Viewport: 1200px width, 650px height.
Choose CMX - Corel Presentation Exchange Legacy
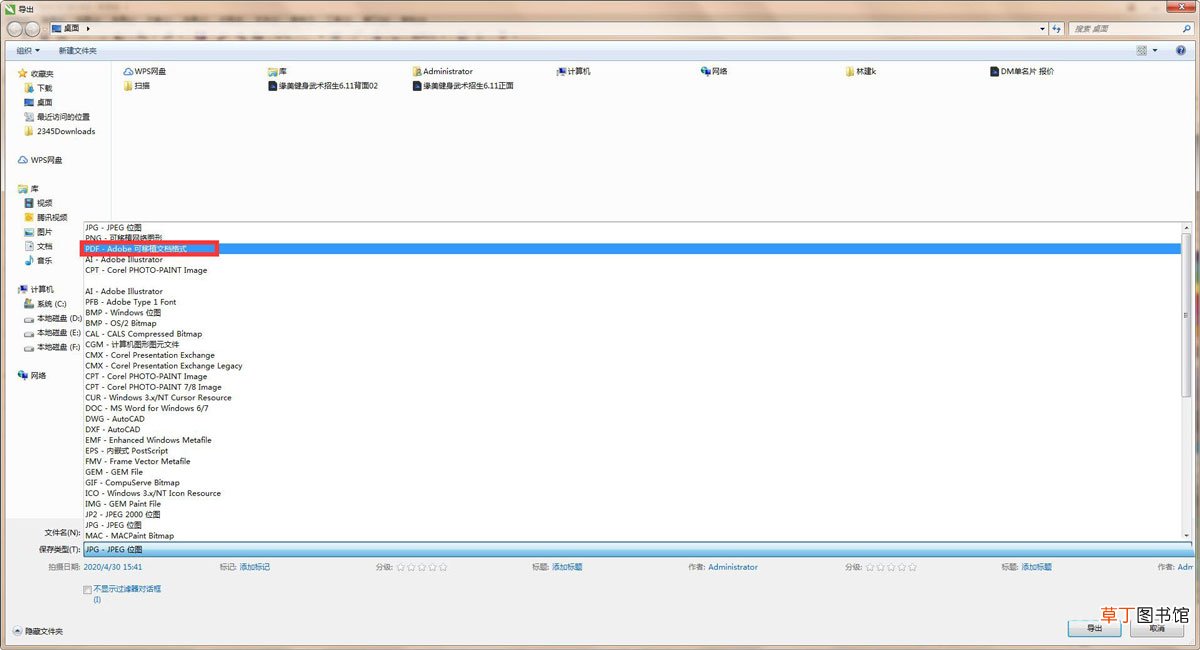[631, 366]
